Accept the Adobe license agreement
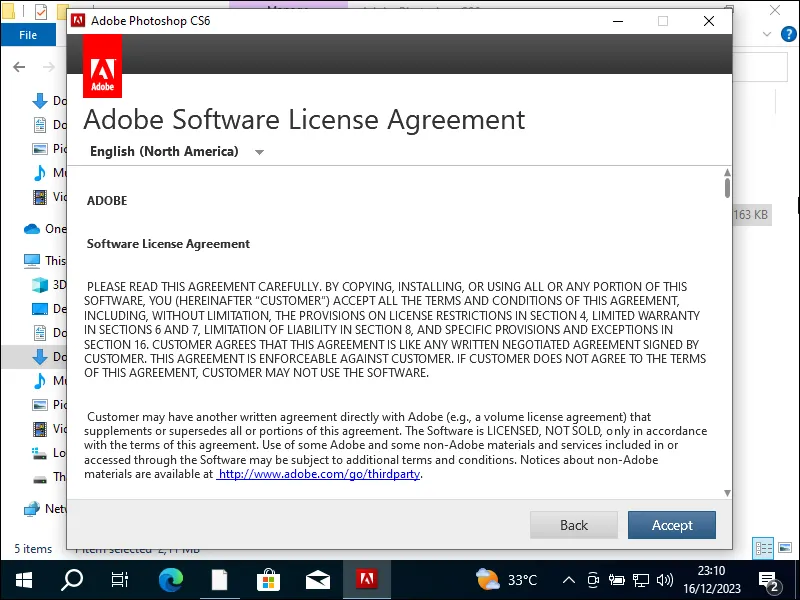The height and width of the screenshot is (600, 800). (672, 525)
